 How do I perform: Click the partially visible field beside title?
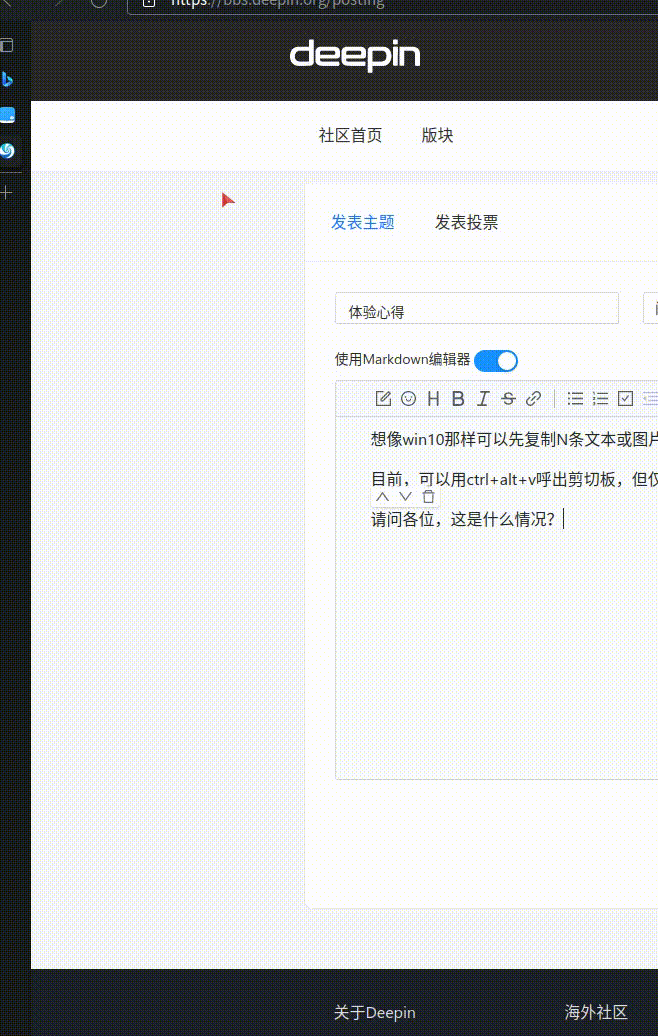(651, 309)
